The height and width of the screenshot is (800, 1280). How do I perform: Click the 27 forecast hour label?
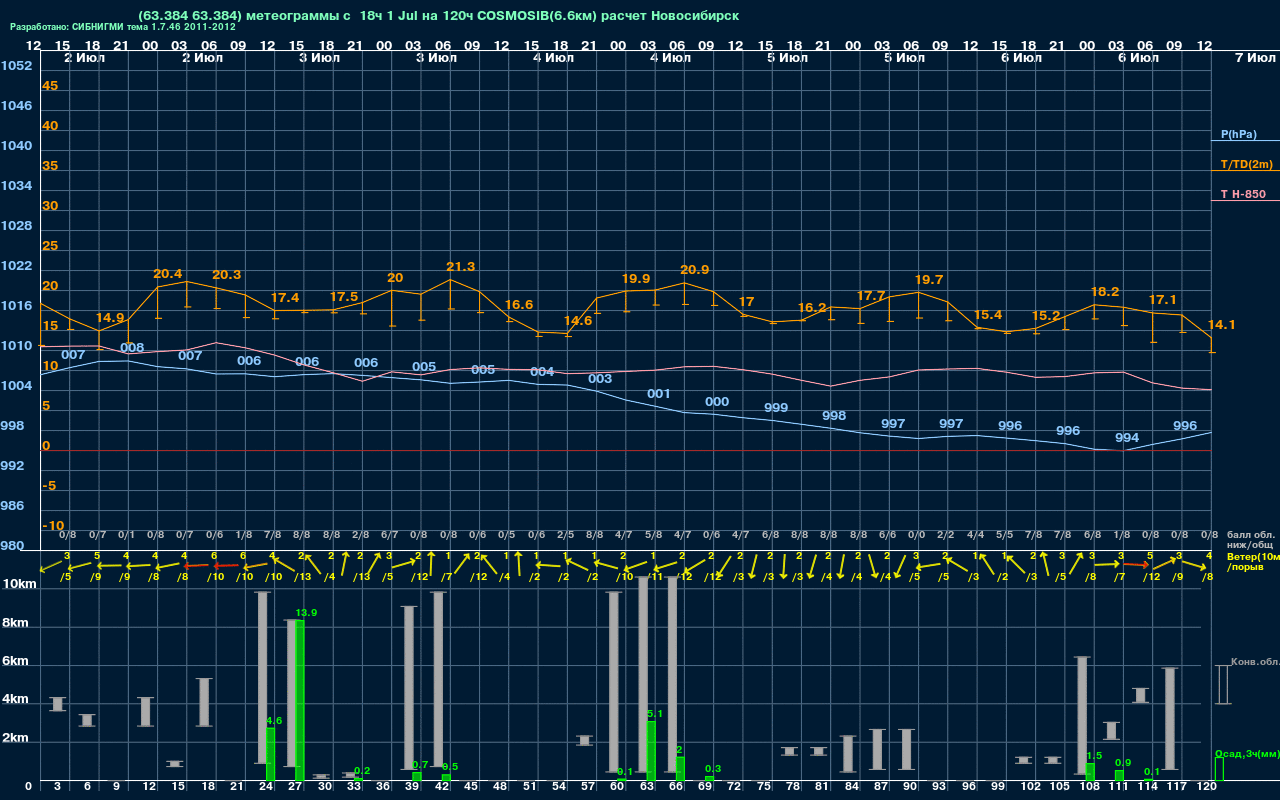pyautogui.click(x=296, y=787)
